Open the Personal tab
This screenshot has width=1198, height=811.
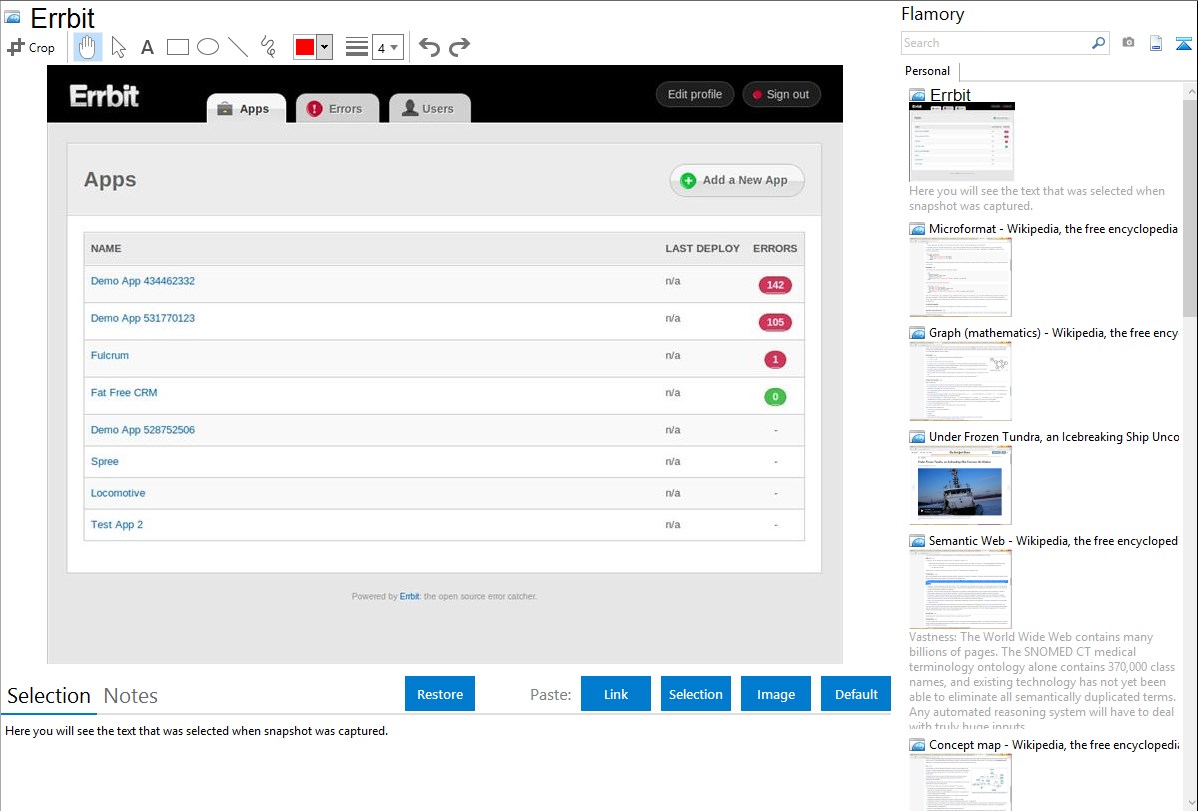(927, 71)
